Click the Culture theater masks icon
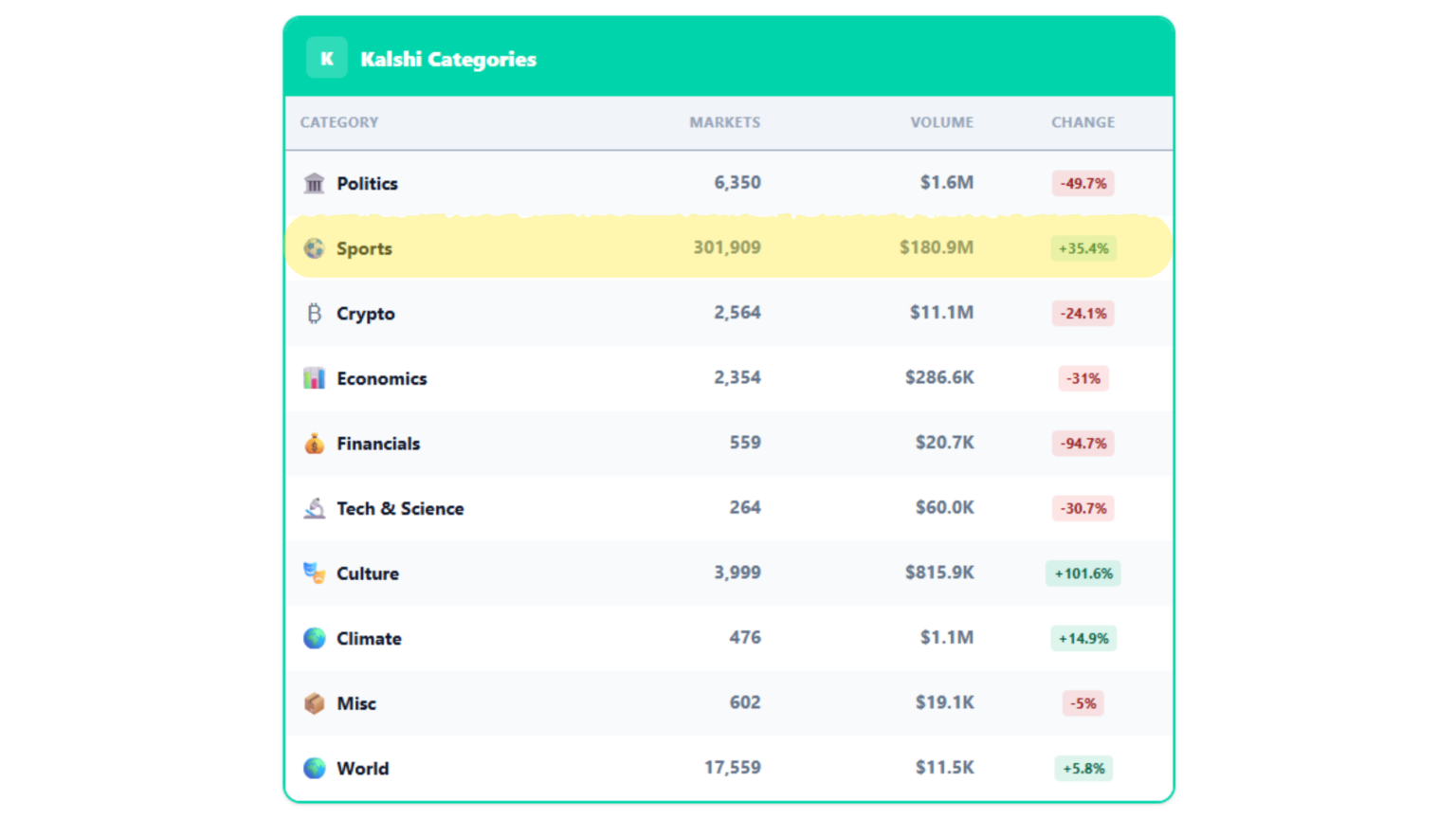This screenshot has height=819, width=1456. pos(314,572)
